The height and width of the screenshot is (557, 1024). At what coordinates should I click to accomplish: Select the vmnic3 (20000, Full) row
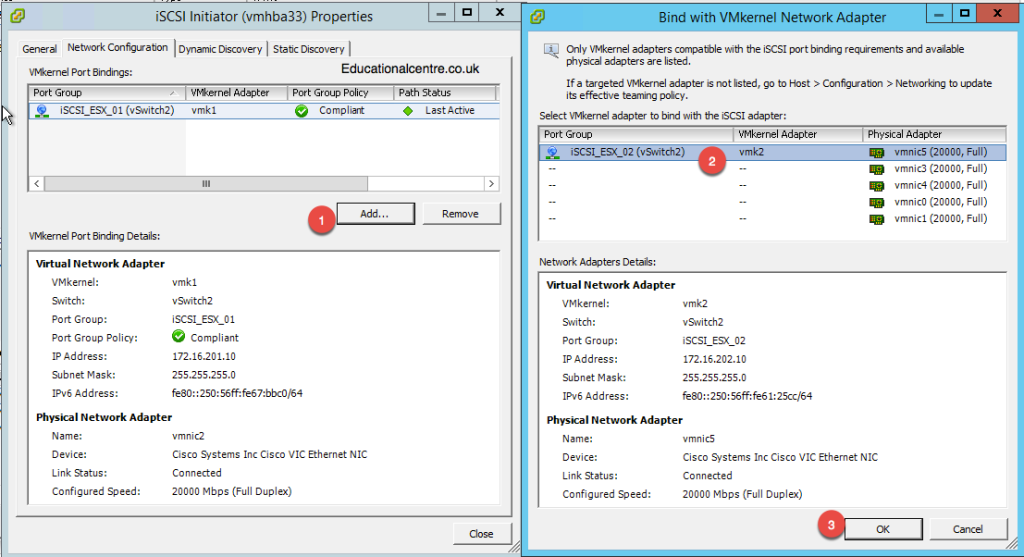tap(773, 169)
